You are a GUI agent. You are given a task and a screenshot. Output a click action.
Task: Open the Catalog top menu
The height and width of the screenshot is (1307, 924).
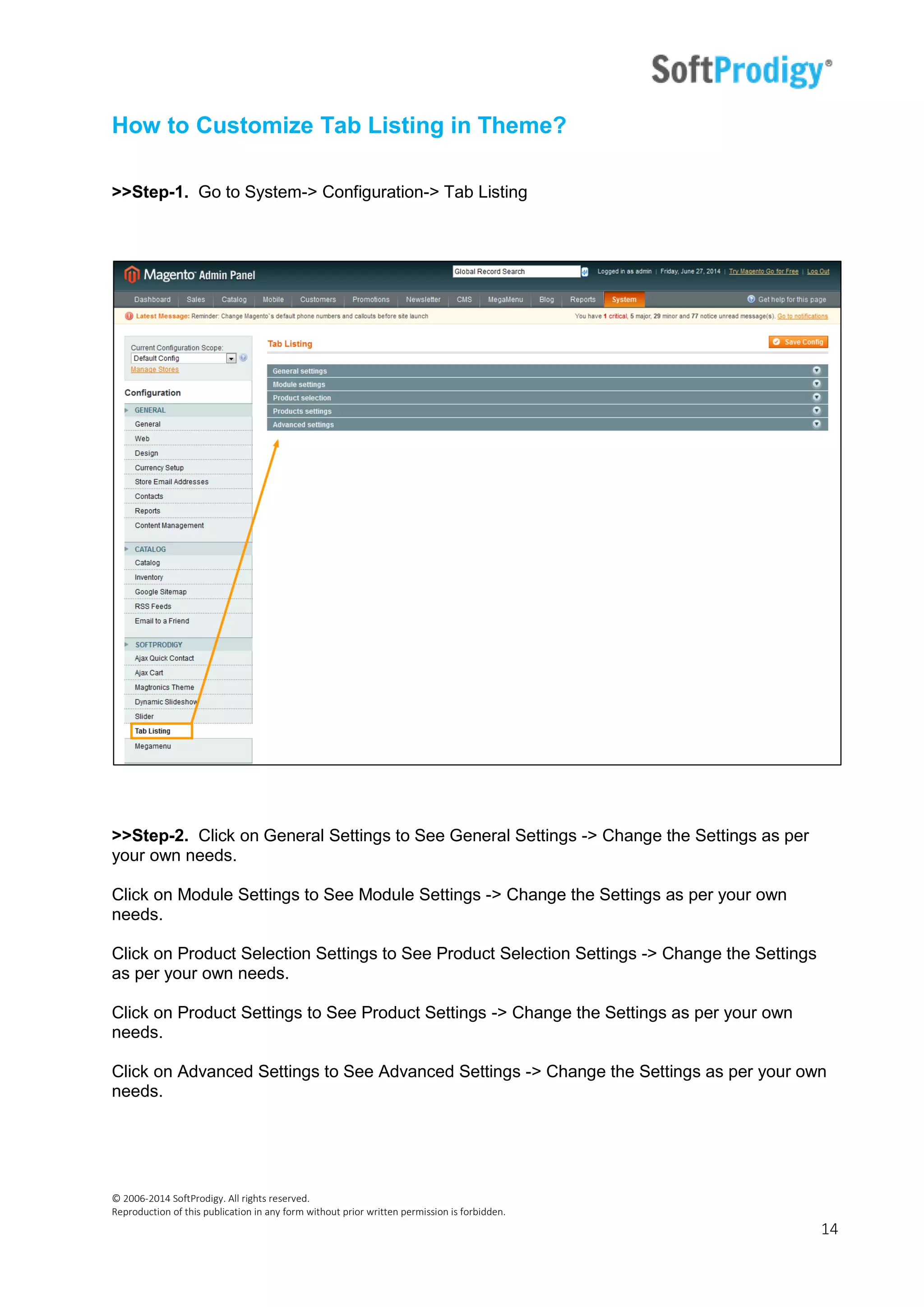[x=234, y=299]
